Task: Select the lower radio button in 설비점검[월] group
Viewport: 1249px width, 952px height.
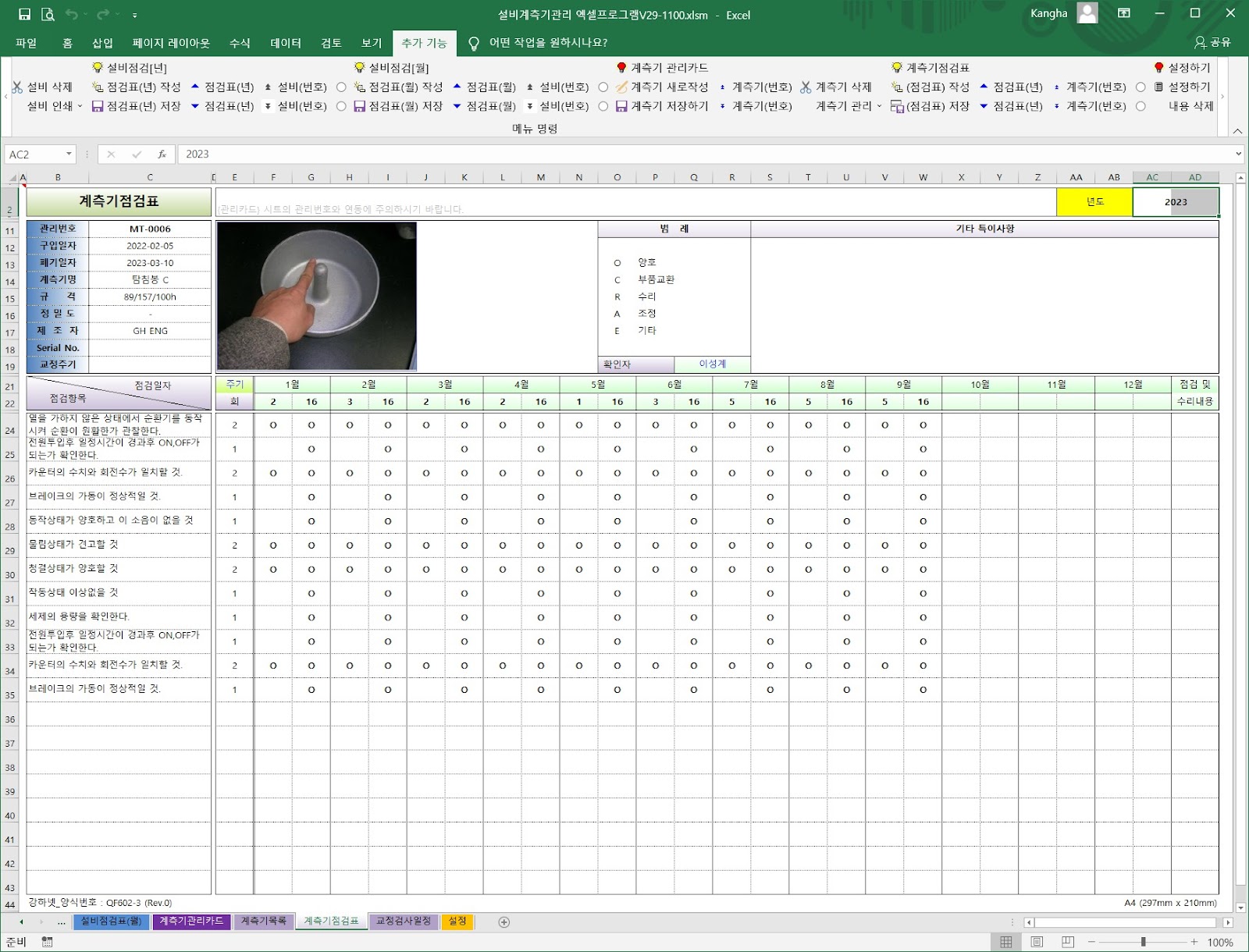Action: point(603,106)
